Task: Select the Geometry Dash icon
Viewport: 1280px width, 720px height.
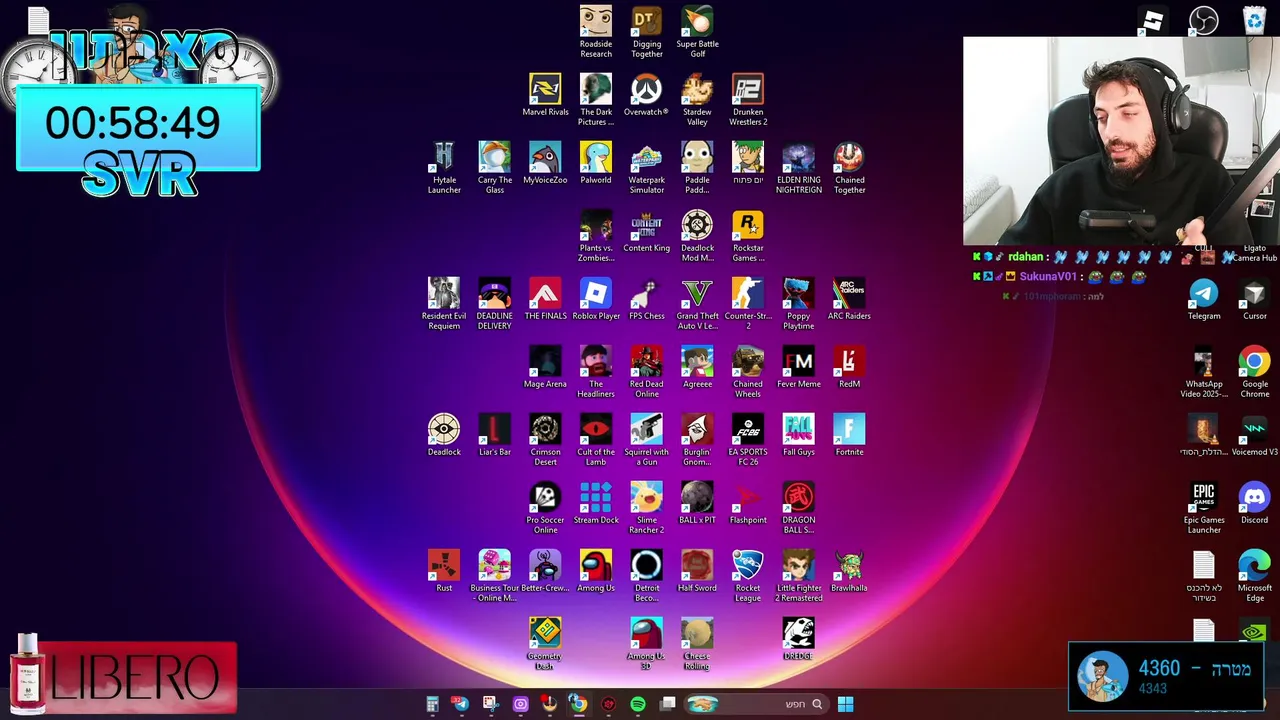Action: click(x=545, y=643)
